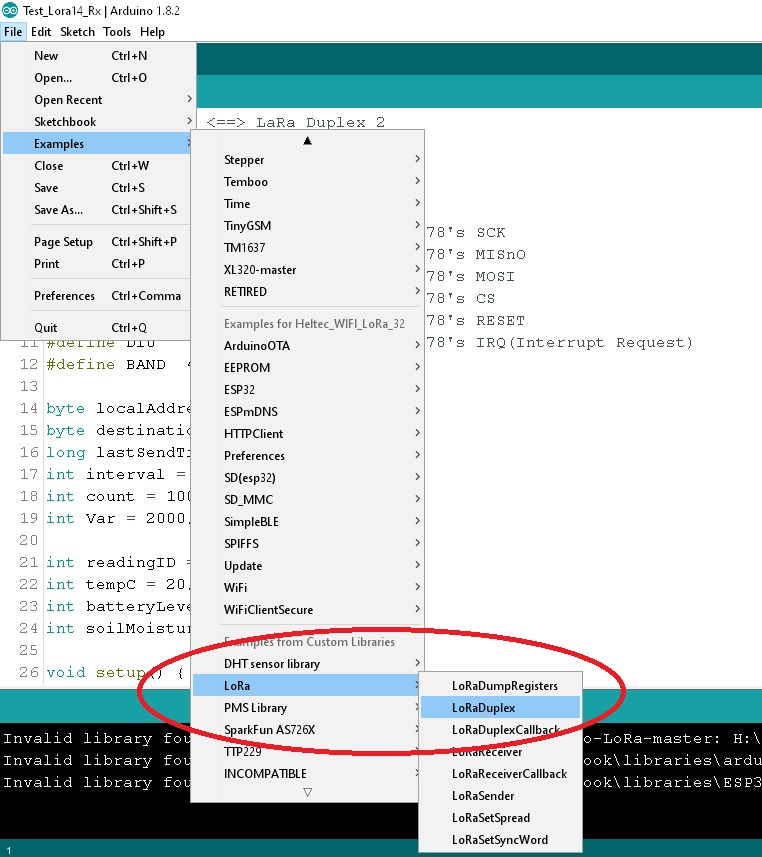Choose Open... from File menu

(98, 78)
